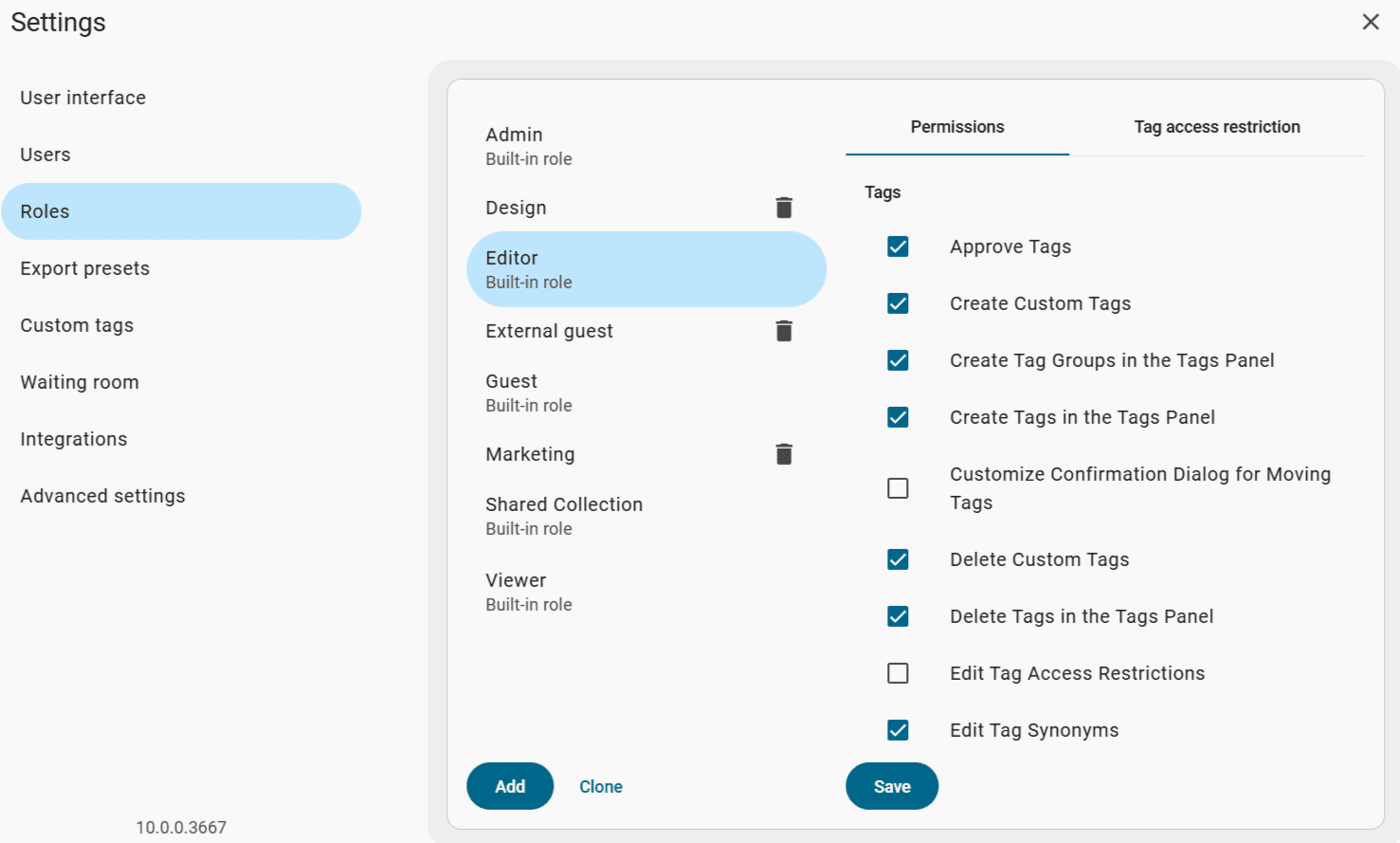The image size is (1400, 843).
Task: Save the role permissions
Action: pyautogui.click(x=891, y=787)
